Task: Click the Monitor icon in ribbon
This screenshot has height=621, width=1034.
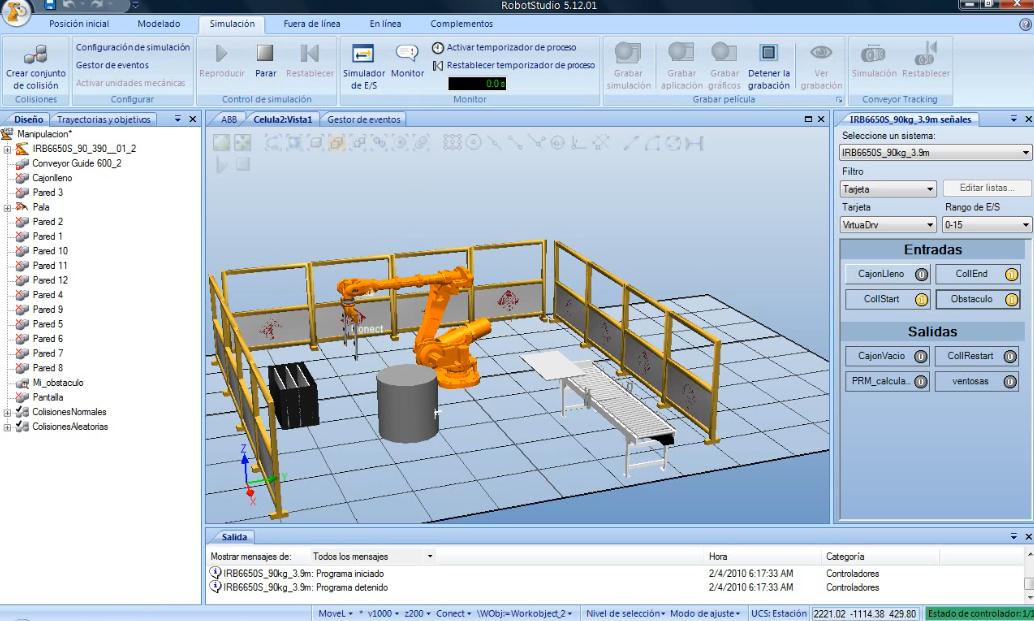Action: pos(407,54)
